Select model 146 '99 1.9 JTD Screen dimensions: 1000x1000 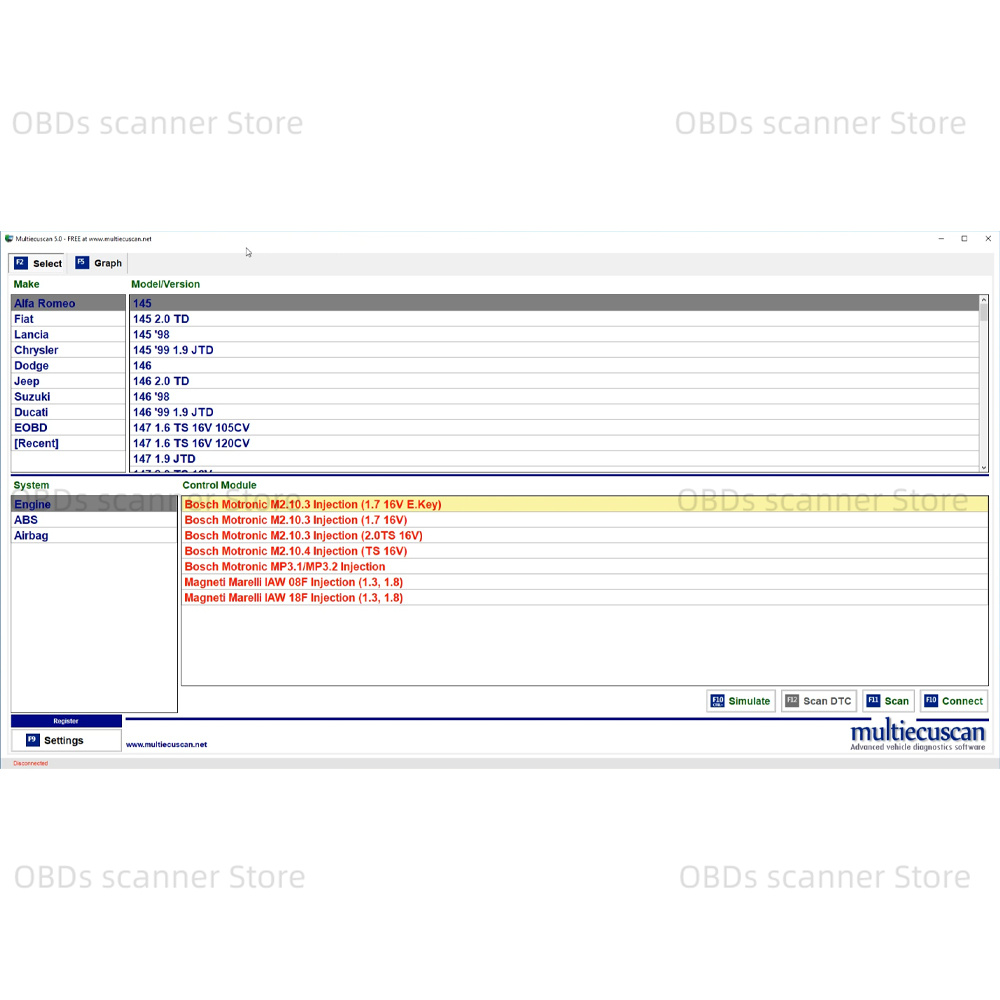coord(554,412)
